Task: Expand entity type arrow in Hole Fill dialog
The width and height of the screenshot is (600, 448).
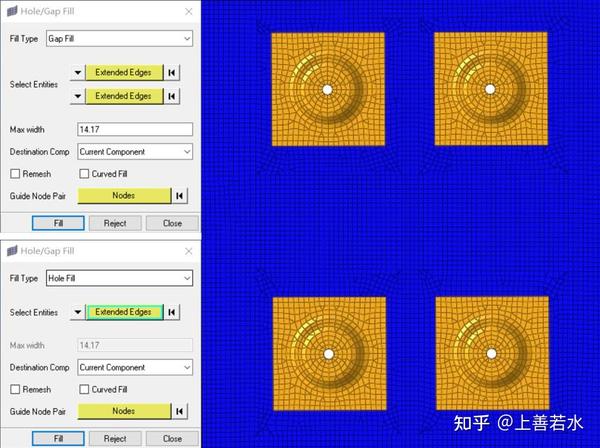Action: coord(78,312)
